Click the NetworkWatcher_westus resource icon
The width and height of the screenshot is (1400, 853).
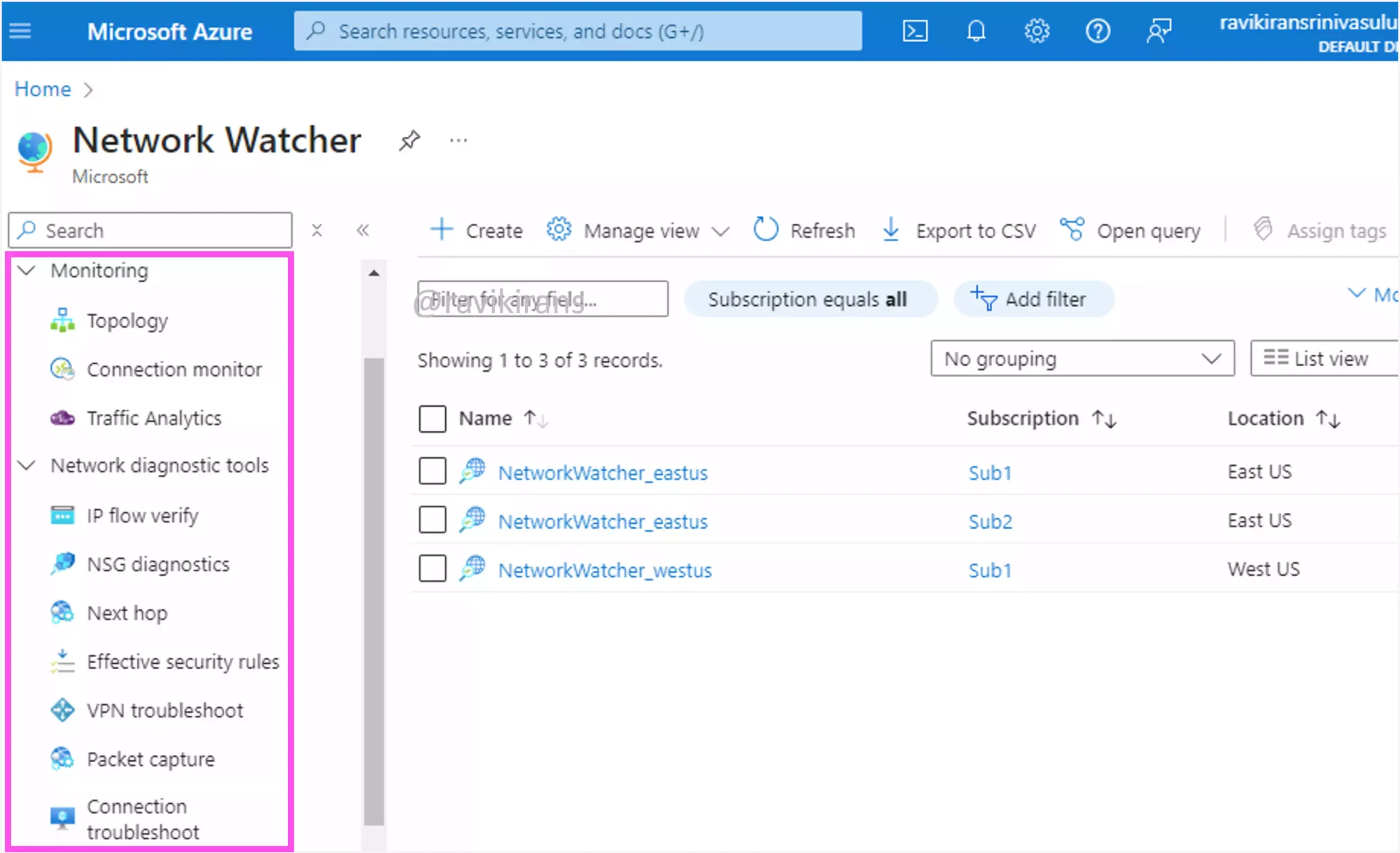pyautogui.click(x=472, y=569)
